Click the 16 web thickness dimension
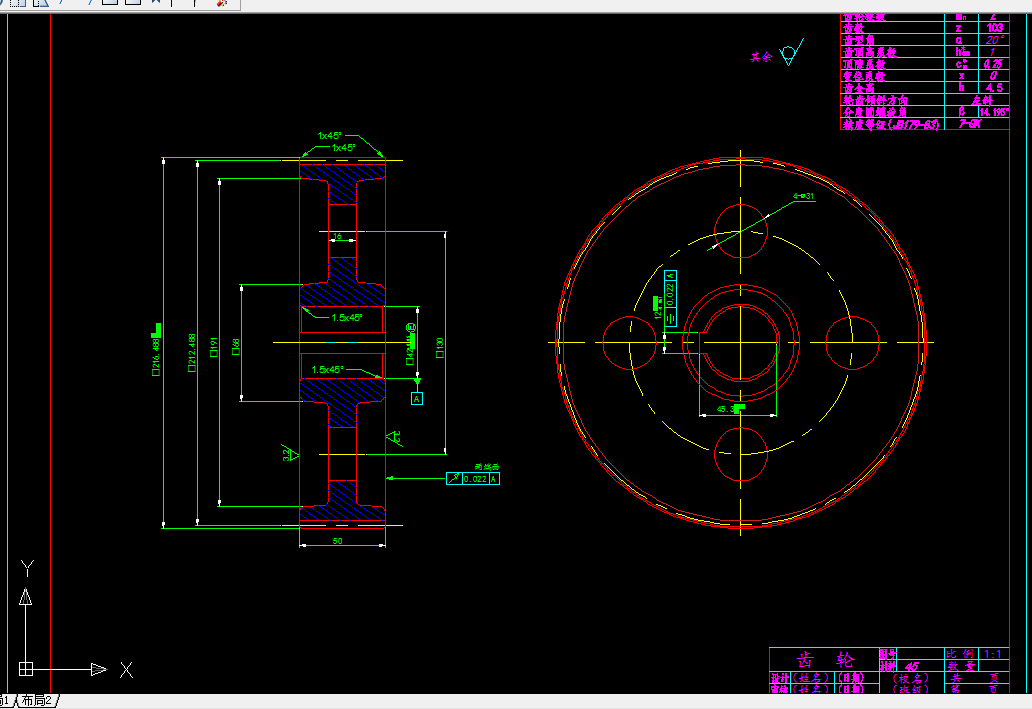 point(338,236)
